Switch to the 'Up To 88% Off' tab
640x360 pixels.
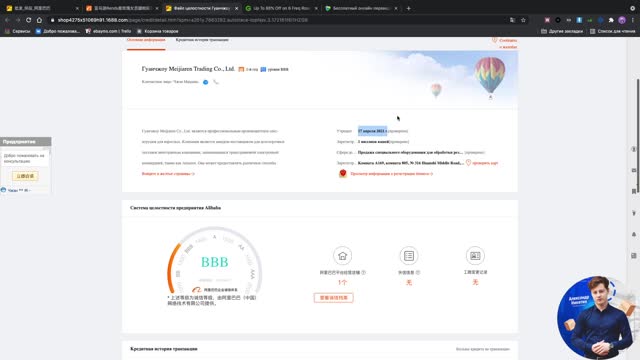(x=282, y=8)
